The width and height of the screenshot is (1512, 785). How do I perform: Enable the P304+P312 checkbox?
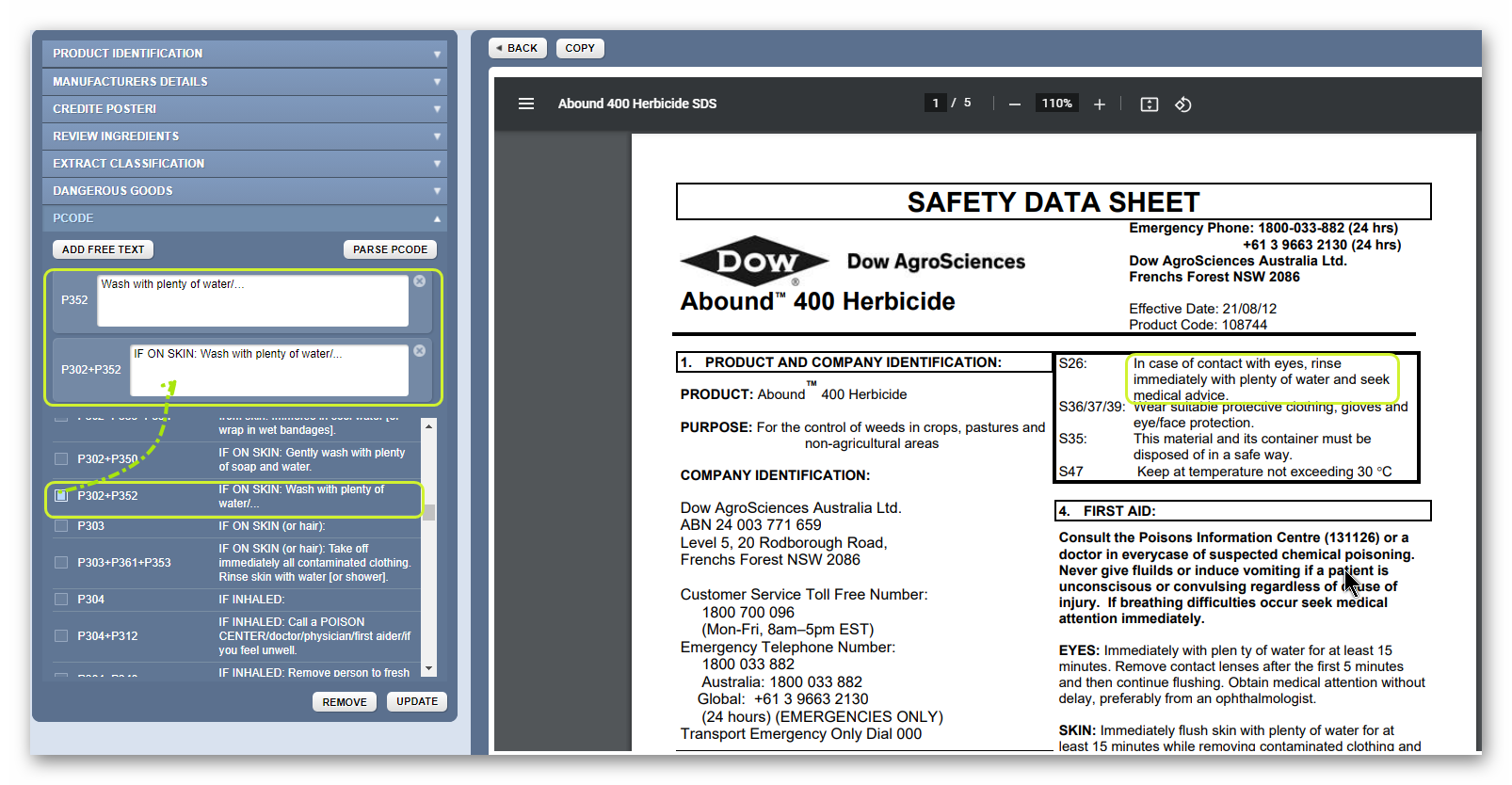point(61,636)
